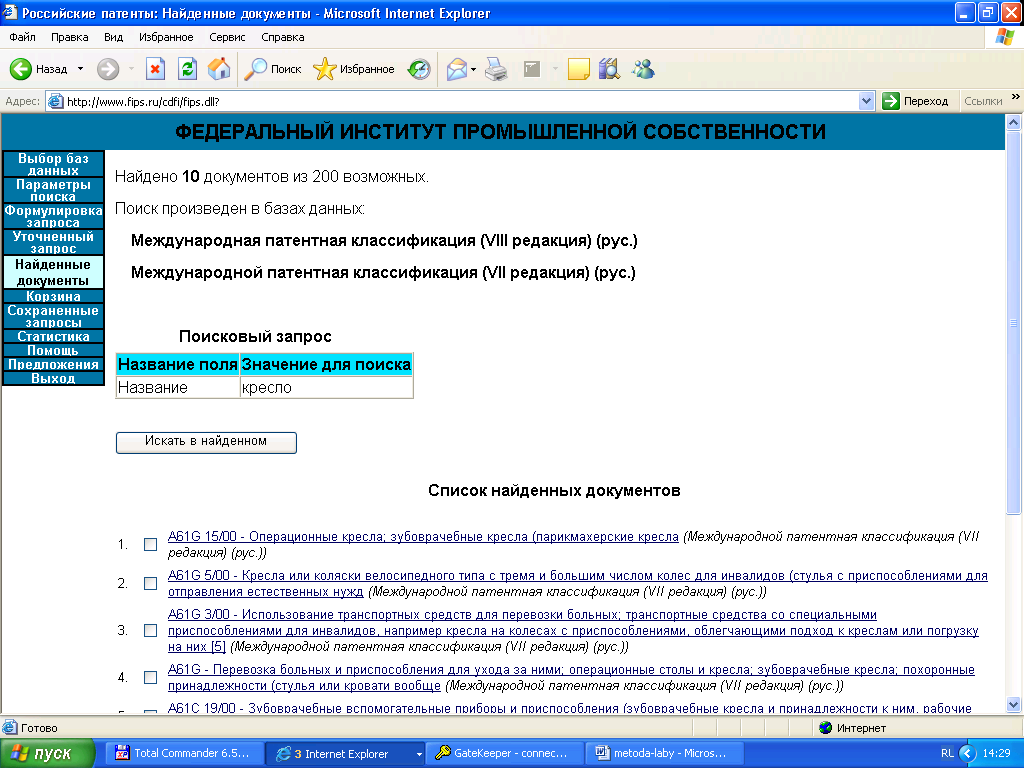
Task: Switch to Total Commander taskbar button
Action: point(185,753)
